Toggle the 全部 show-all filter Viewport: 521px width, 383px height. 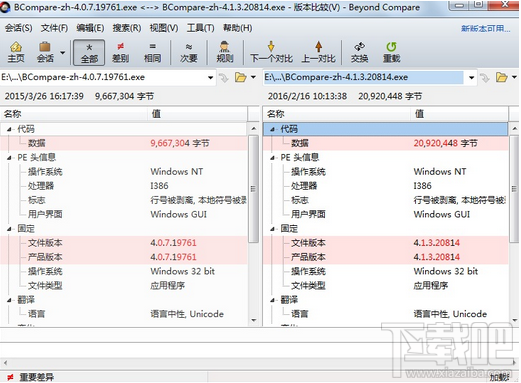(89, 52)
